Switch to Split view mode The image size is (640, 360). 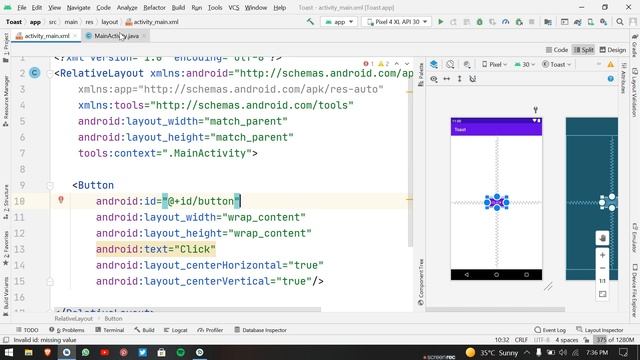(584, 50)
